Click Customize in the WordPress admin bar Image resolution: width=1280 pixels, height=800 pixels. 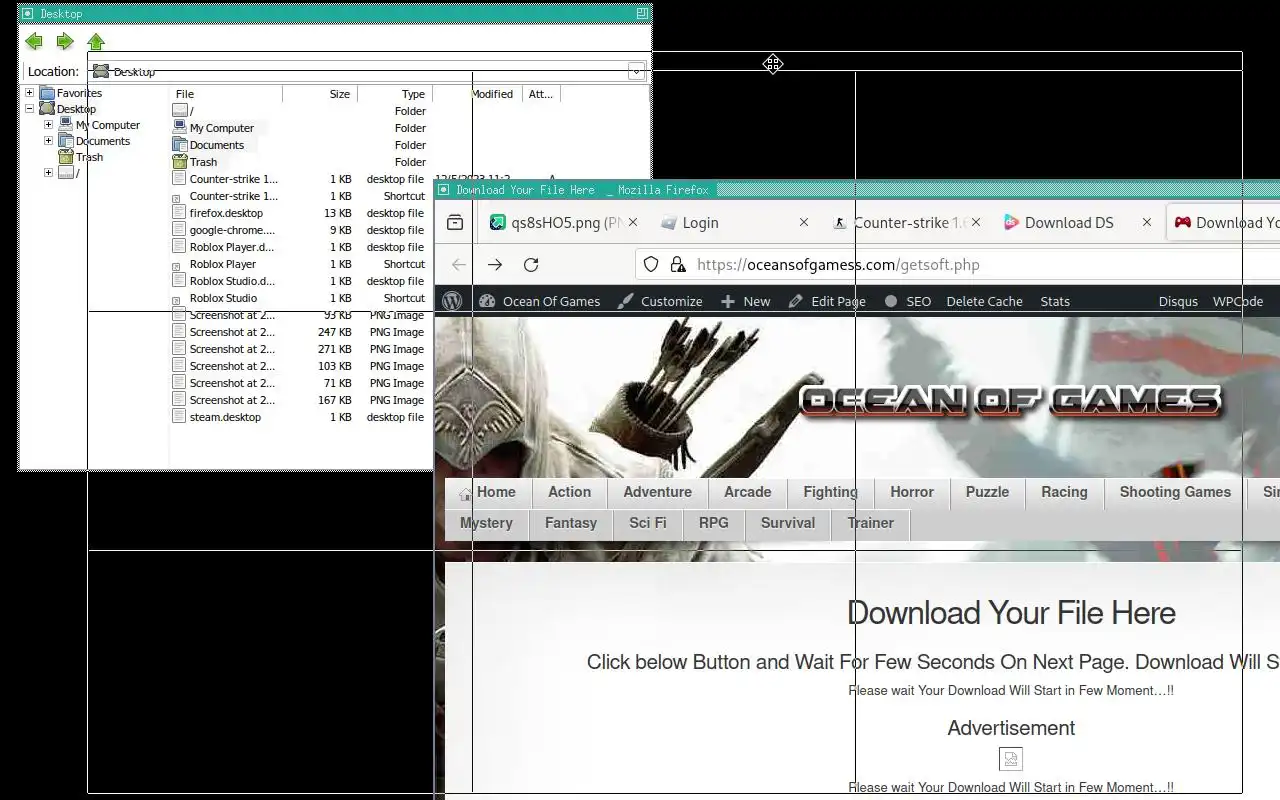660,301
